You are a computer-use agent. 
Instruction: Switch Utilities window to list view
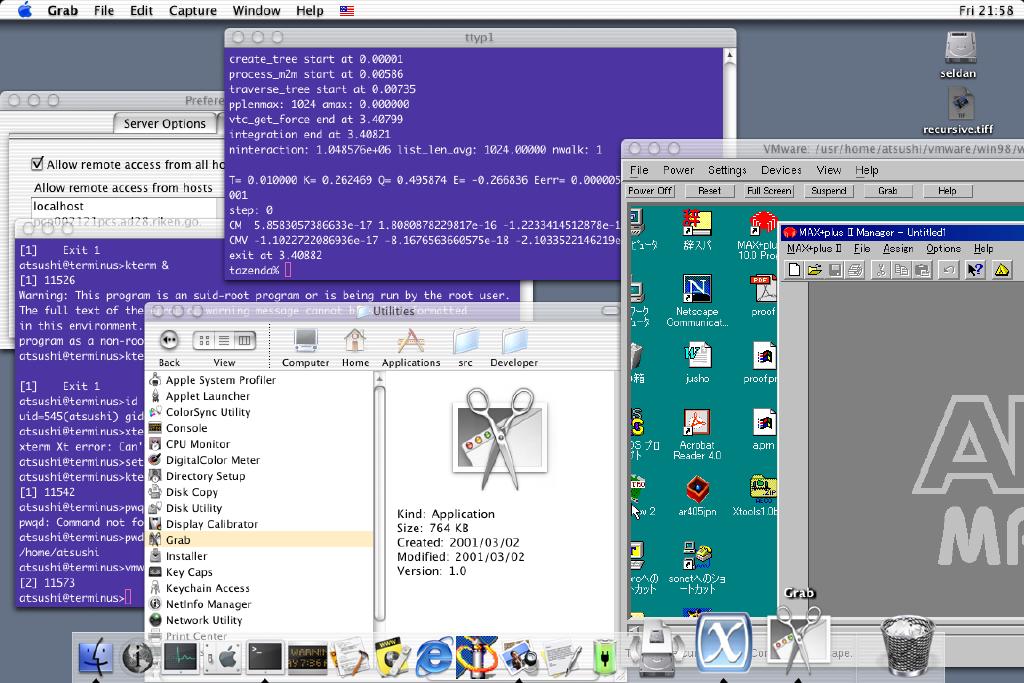(x=224, y=340)
